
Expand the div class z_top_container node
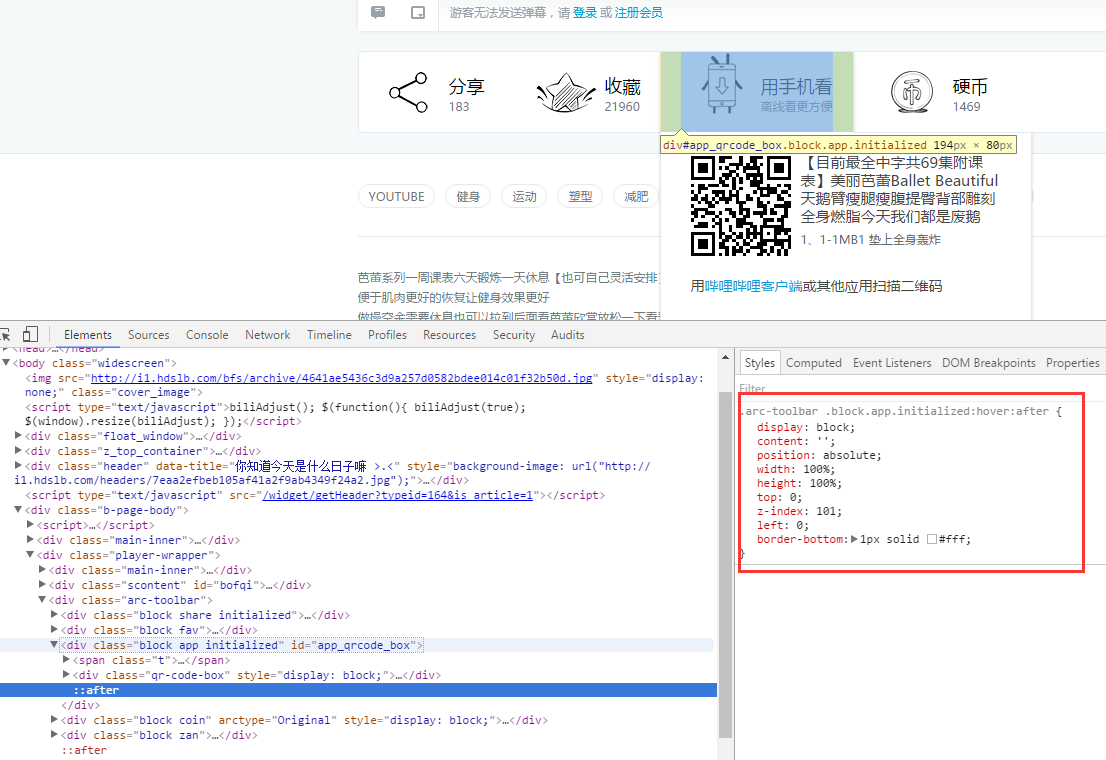coord(18,451)
